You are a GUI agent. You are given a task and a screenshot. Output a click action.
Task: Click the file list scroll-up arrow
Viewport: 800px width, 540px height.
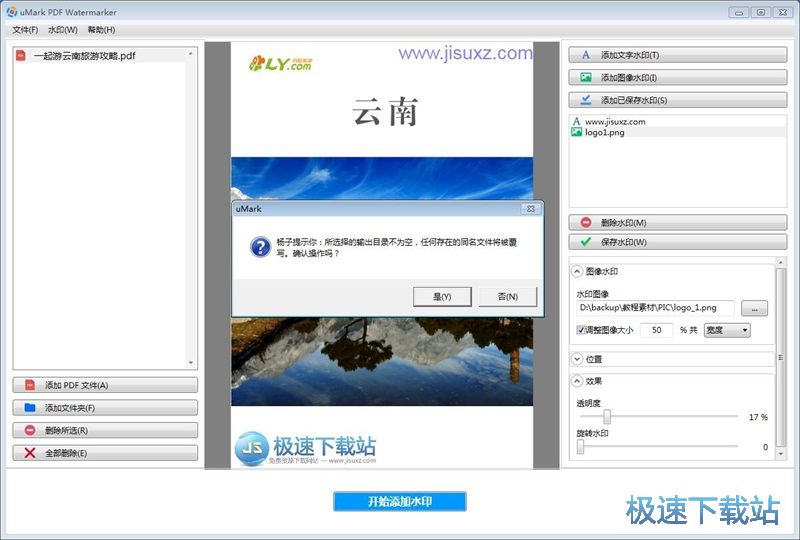191,53
